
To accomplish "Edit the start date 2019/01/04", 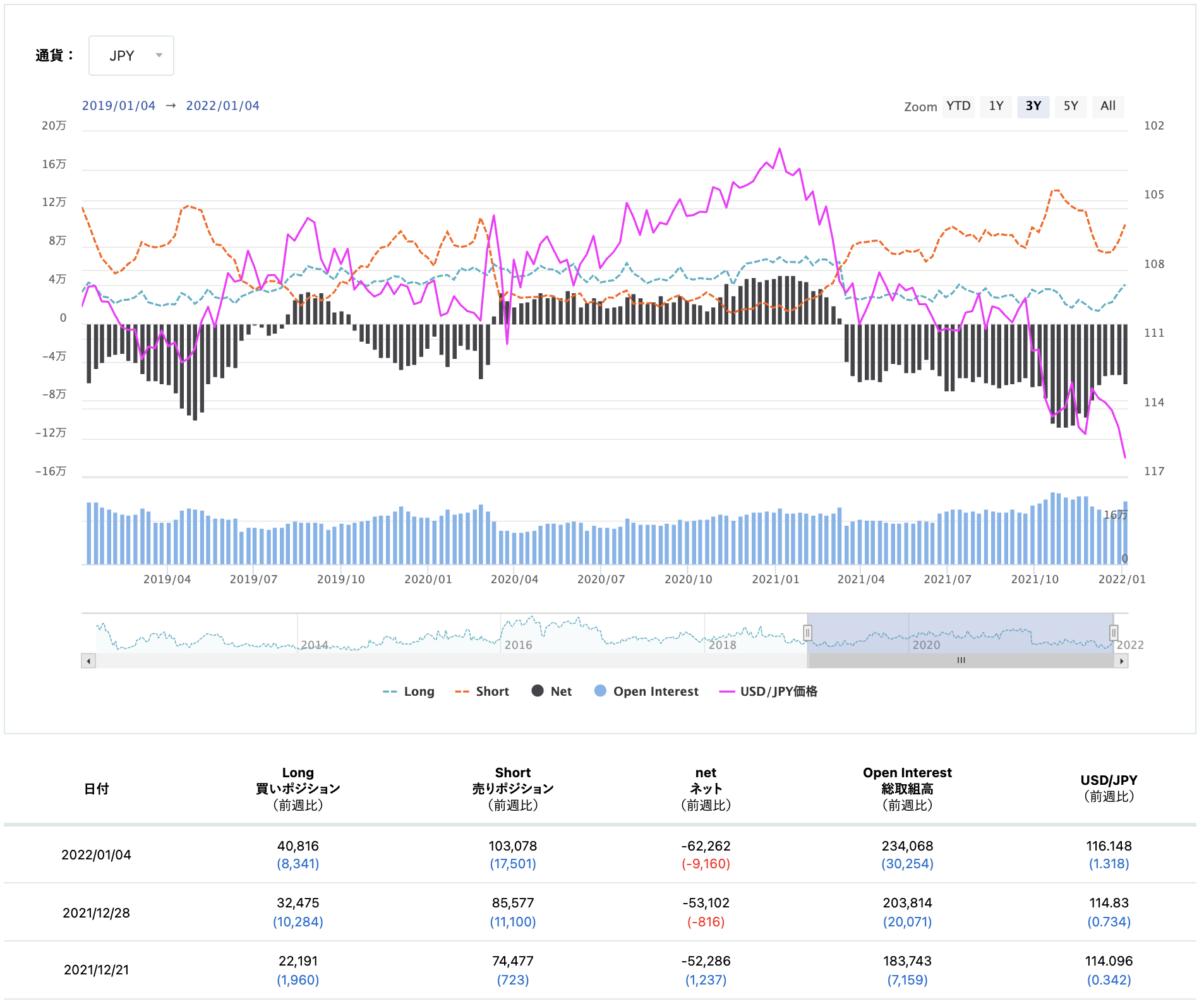I will [119, 106].
